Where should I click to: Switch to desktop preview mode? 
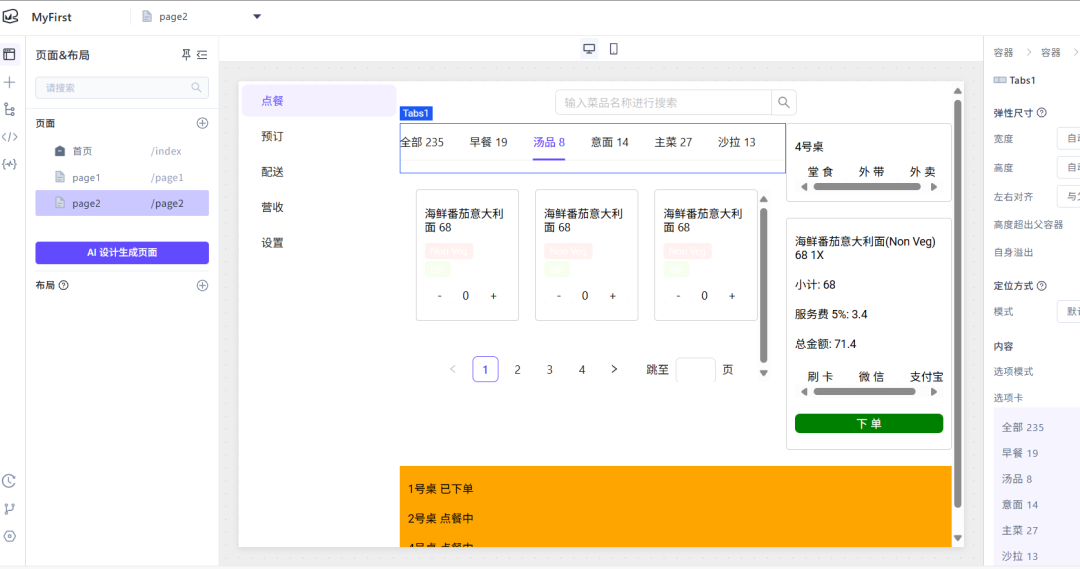[589, 49]
